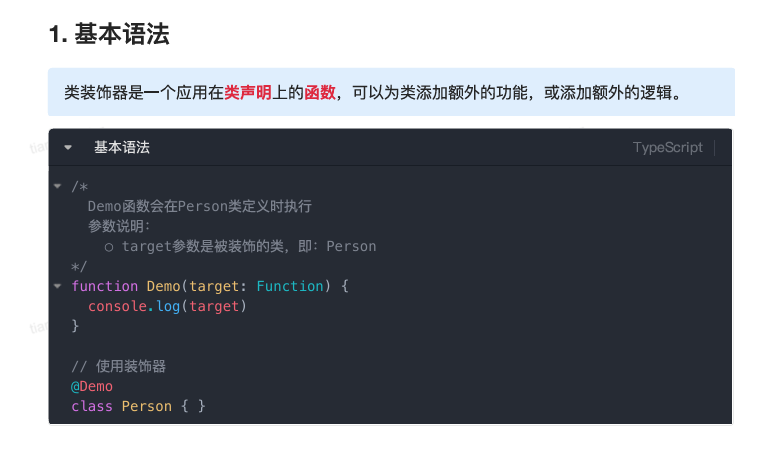The width and height of the screenshot is (774, 466).
Task: Fold the block comment starting with /*
Action: tap(58, 187)
